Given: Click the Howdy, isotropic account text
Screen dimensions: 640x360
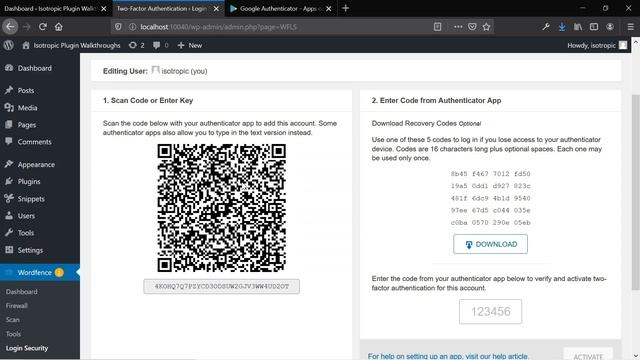Looking at the screenshot, I should tap(591, 45).
